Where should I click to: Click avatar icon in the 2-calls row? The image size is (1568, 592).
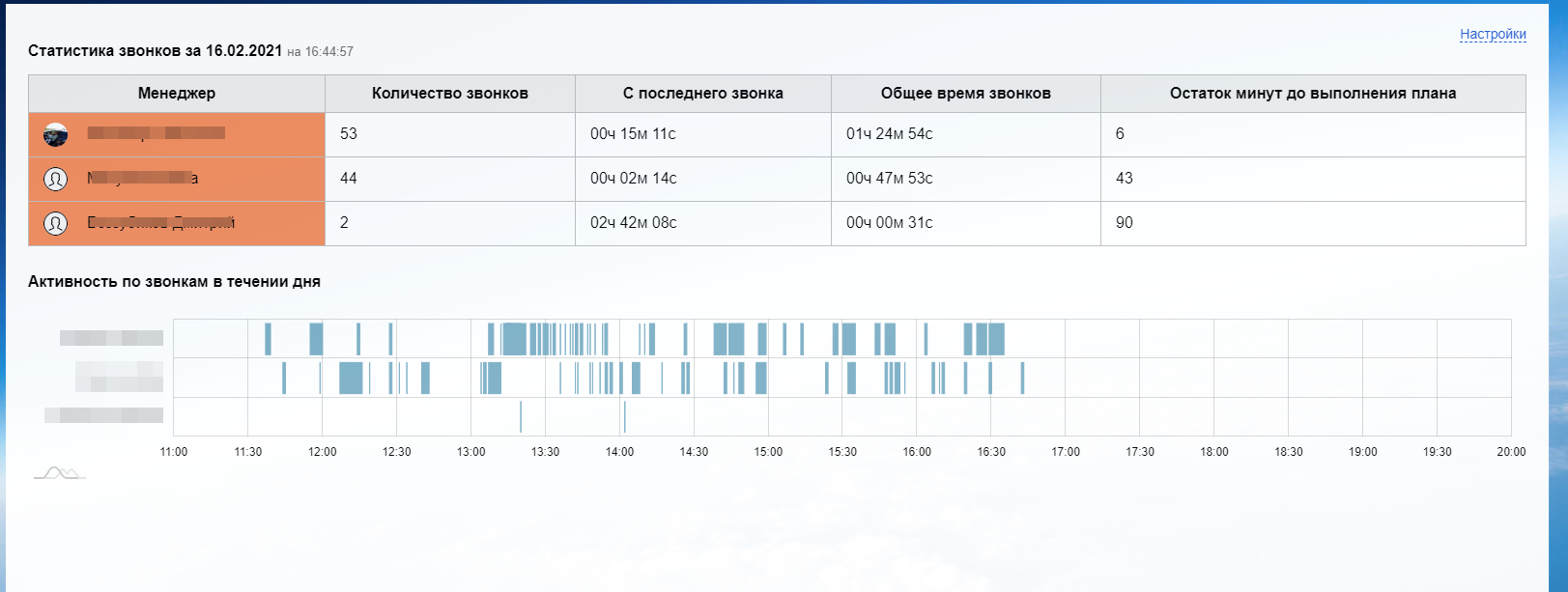pos(56,223)
